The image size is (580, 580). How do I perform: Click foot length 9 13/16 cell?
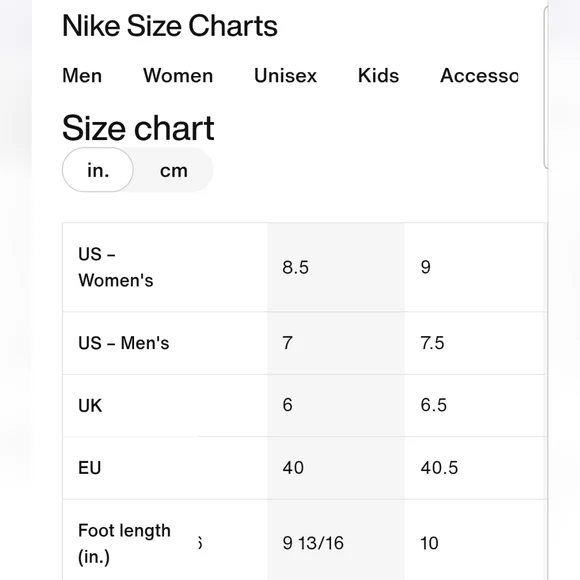coord(336,540)
